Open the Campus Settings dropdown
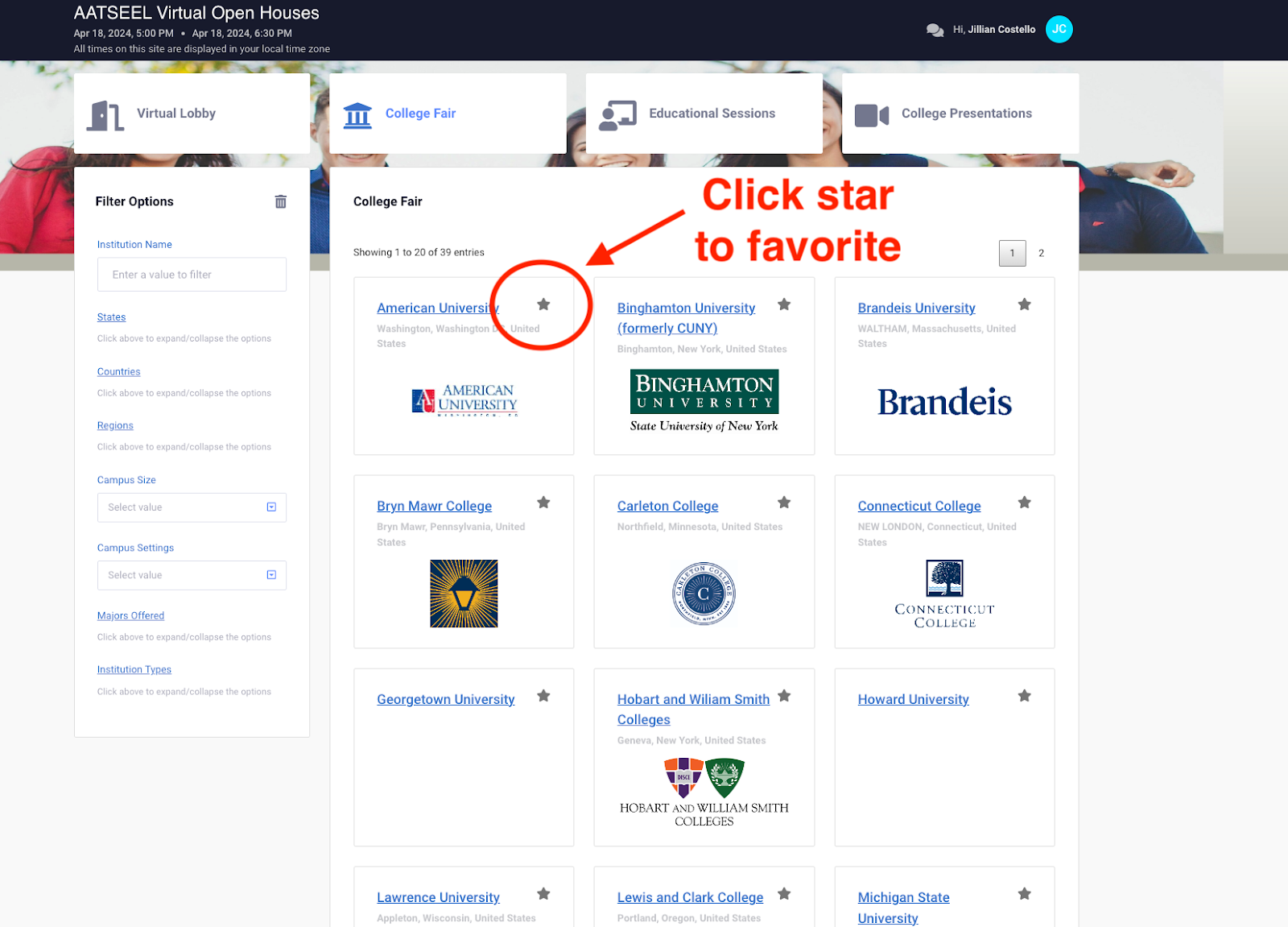Viewport: 1288px width, 927px height. 192,575
